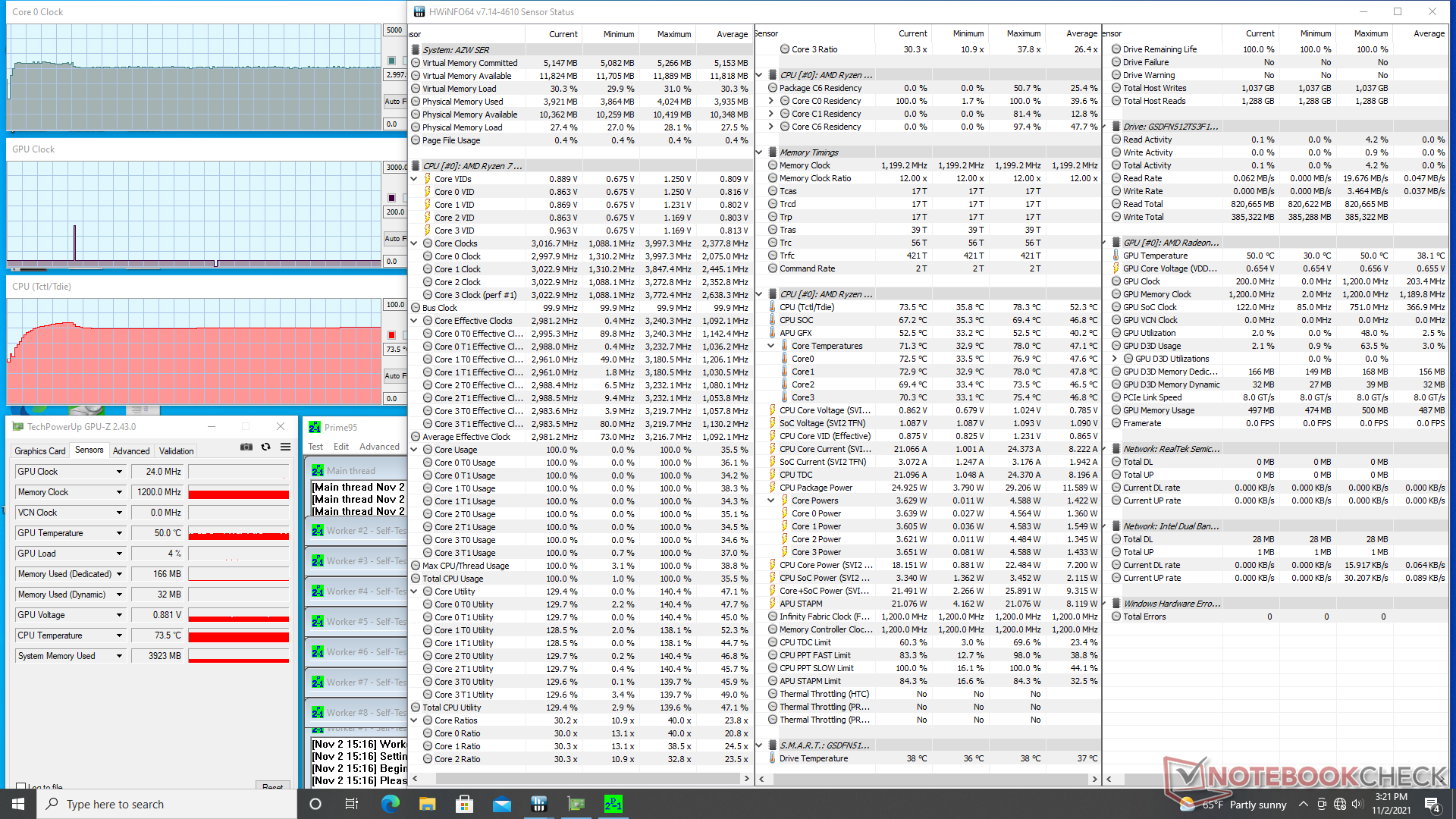Expand the Core C0 Residency row
Image resolution: width=1456 pixels, height=819 pixels.
coord(771,101)
